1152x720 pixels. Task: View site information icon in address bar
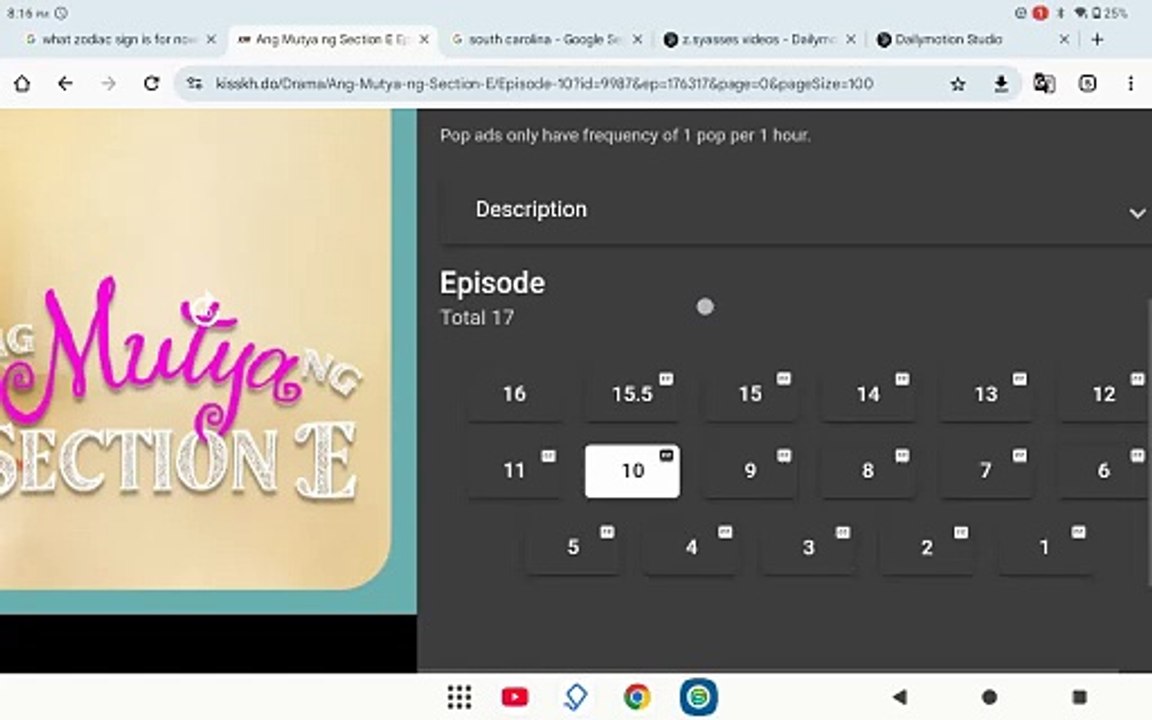(x=194, y=84)
